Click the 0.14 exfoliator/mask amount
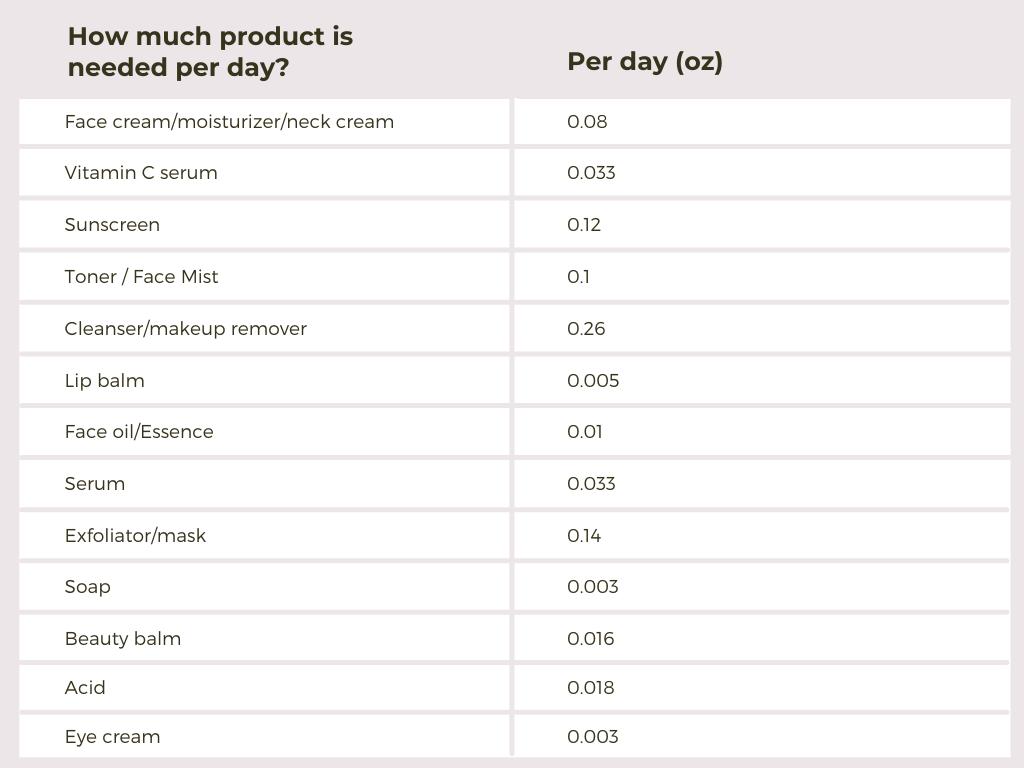This screenshot has height=768, width=1024. (584, 536)
